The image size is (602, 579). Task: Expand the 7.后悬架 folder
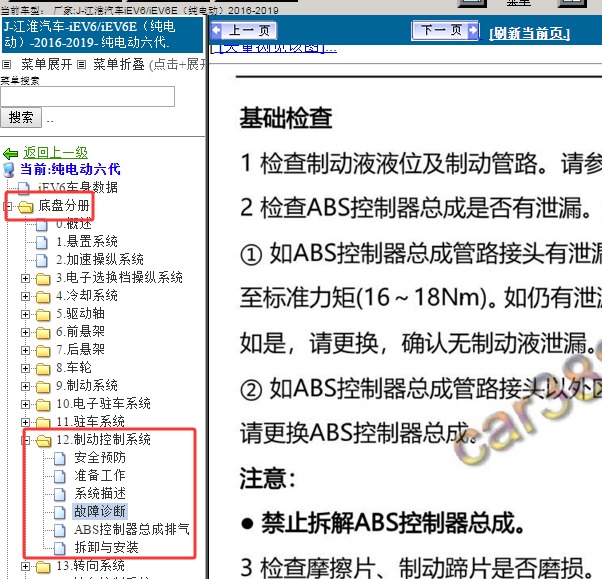coord(25,350)
